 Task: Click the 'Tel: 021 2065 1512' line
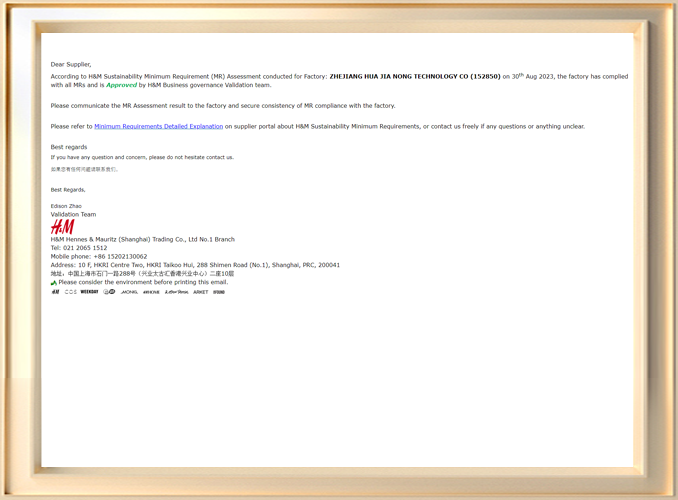[79, 248]
